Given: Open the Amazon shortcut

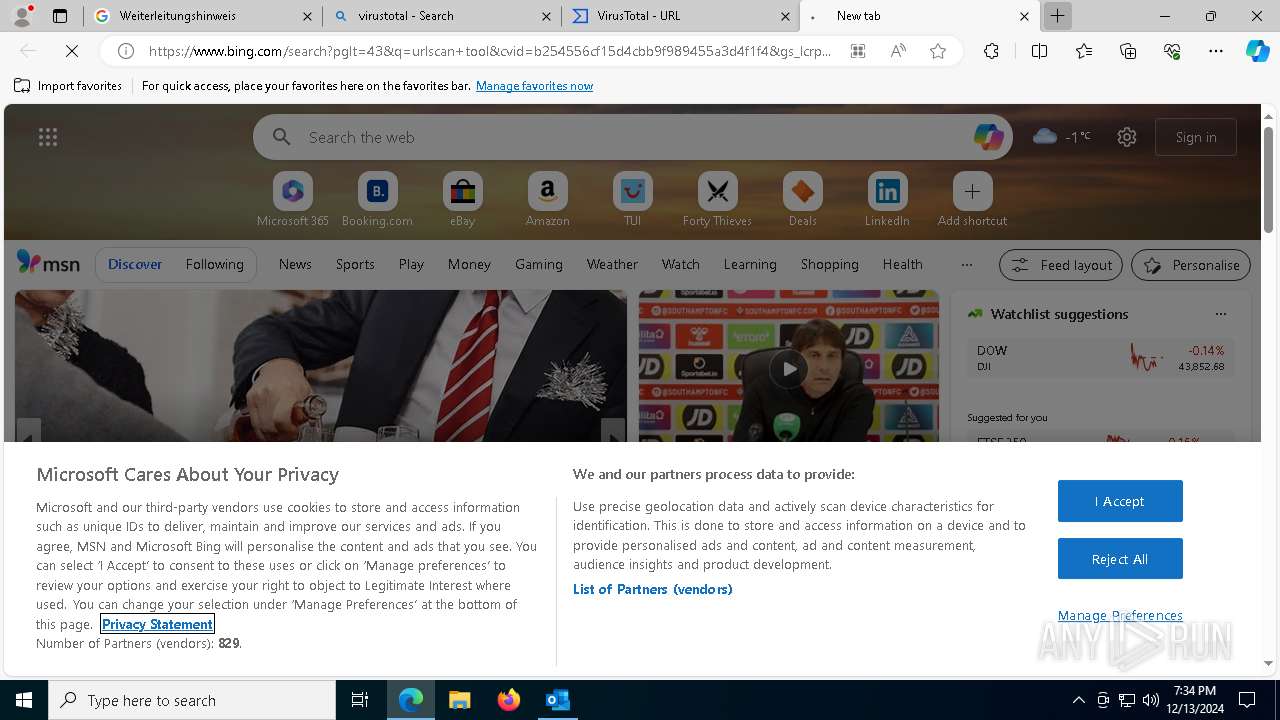Looking at the screenshot, I should pyautogui.click(x=547, y=200).
